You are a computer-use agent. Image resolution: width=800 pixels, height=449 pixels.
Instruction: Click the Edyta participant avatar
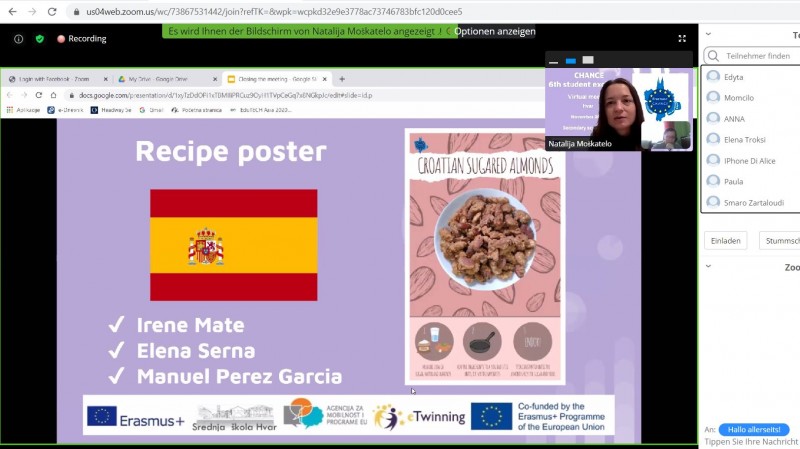point(713,77)
